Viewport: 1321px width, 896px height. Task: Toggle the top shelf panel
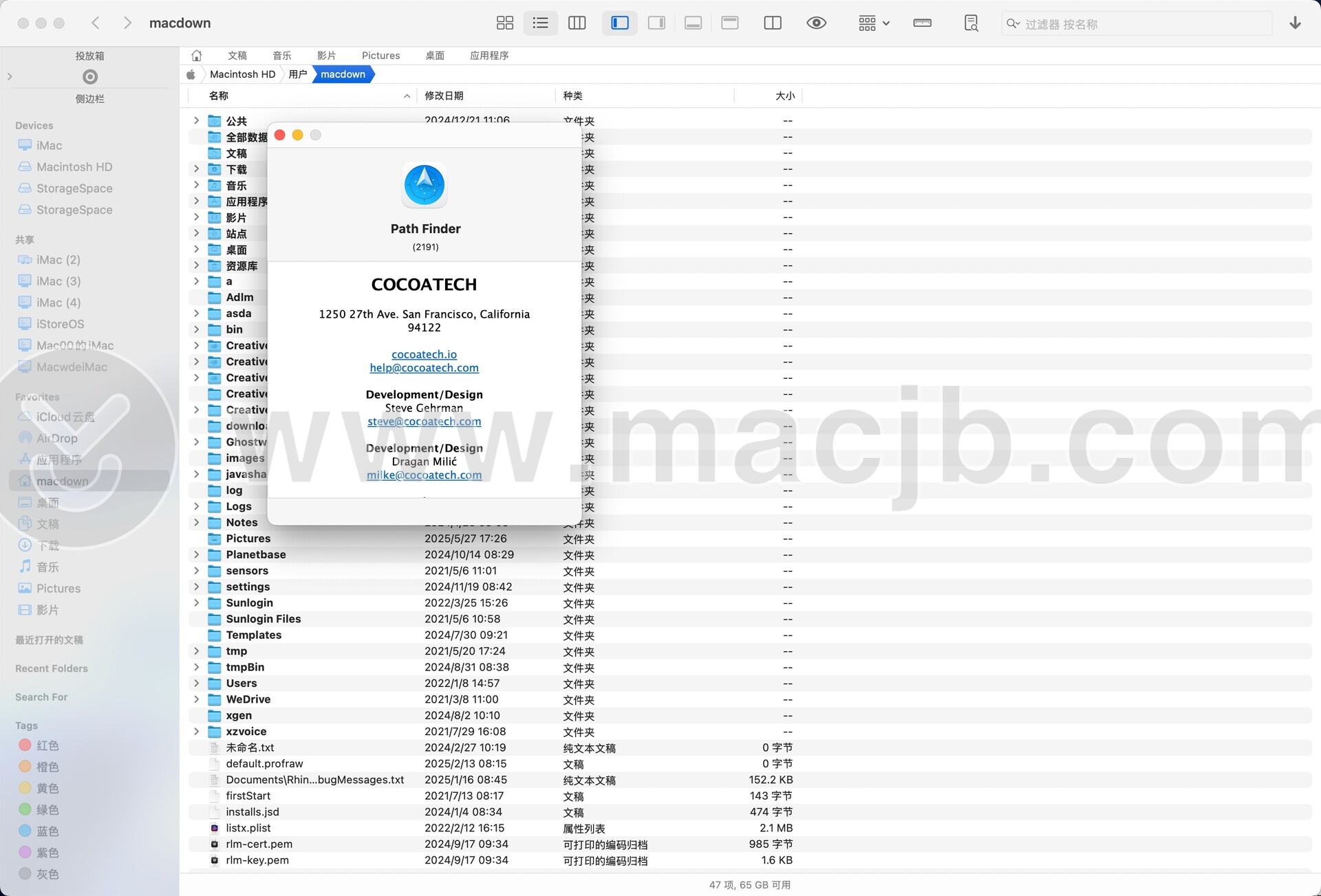pos(730,23)
